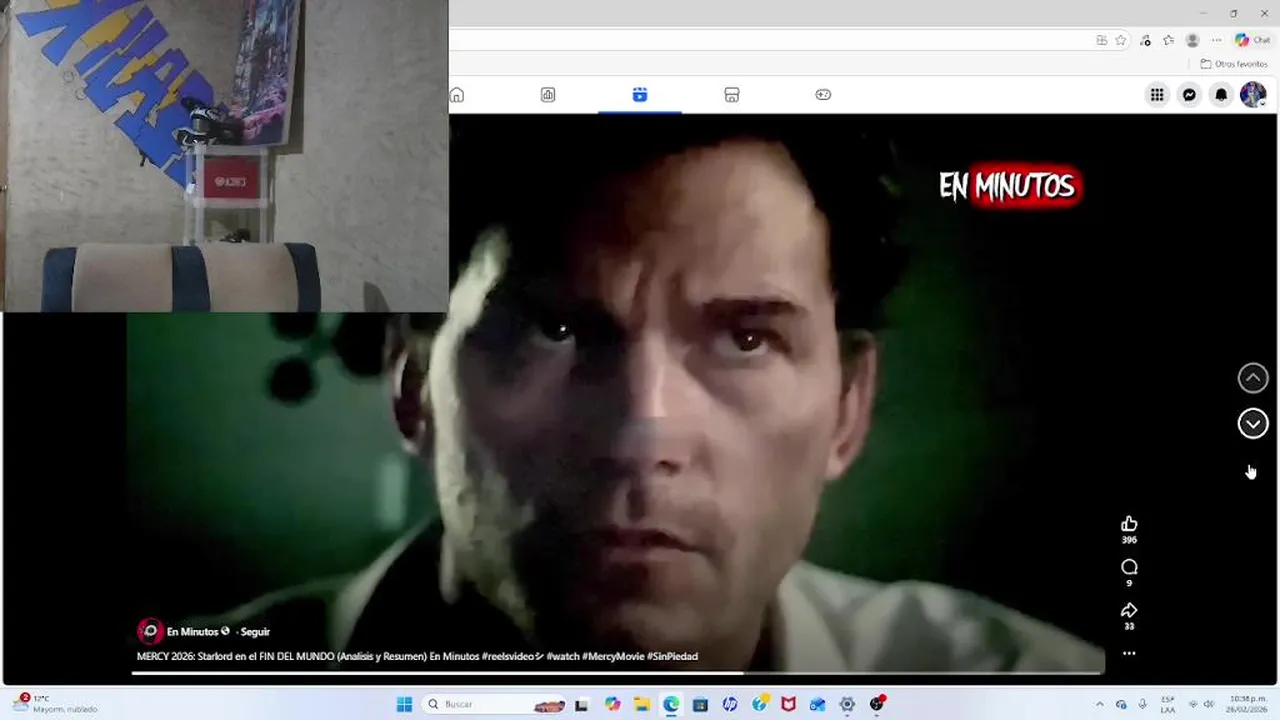Open the En Minutos page name
This screenshot has height=720, width=1280.
click(192, 632)
